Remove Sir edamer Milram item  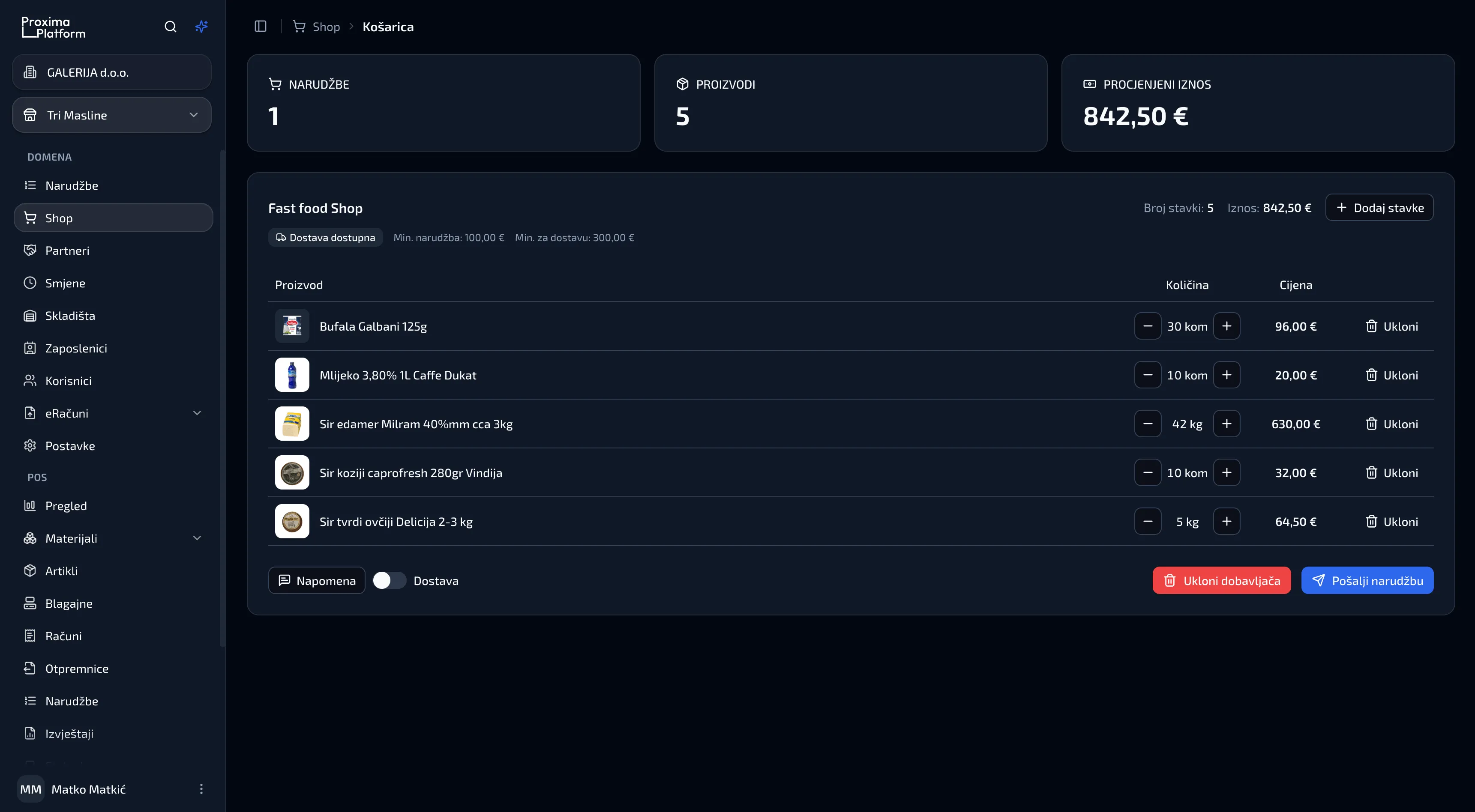(x=1392, y=424)
